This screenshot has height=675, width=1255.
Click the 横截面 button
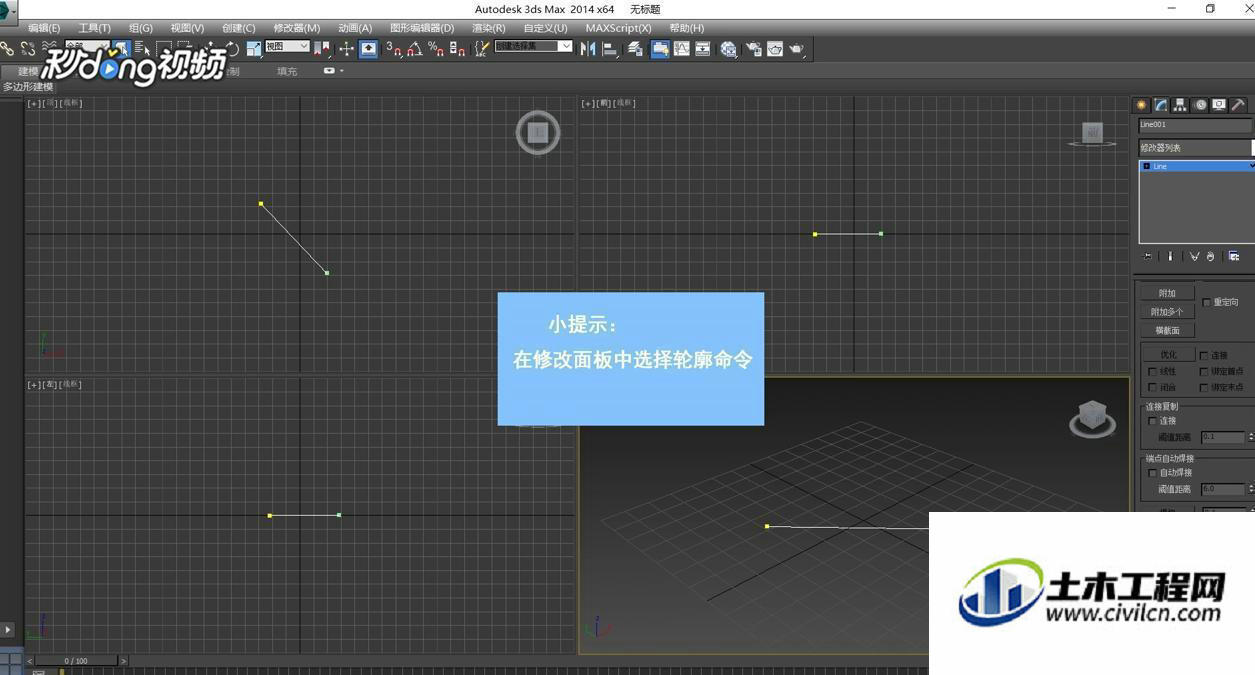(1167, 330)
